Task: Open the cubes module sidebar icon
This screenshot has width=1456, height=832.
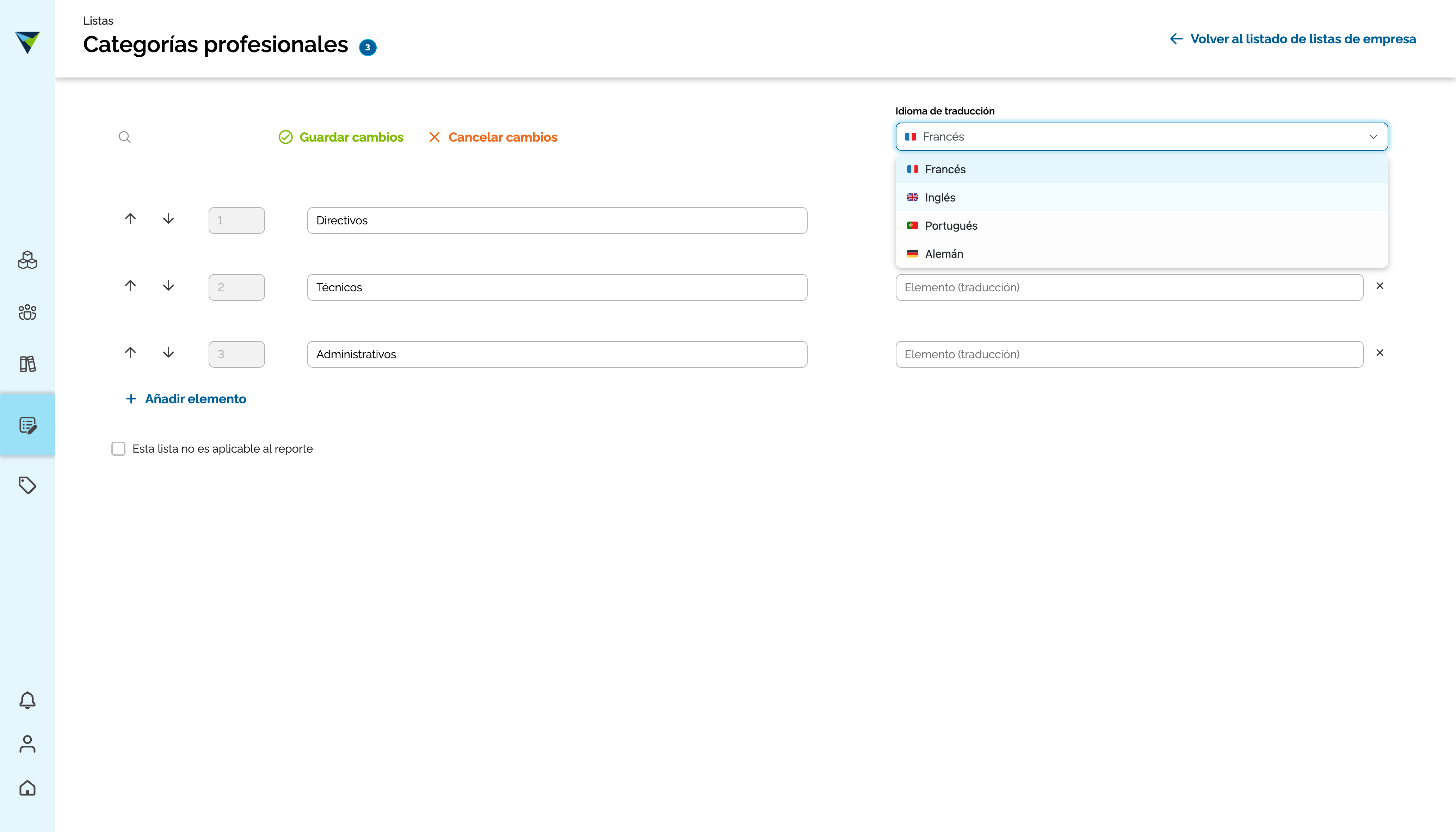Action: (27, 261)
